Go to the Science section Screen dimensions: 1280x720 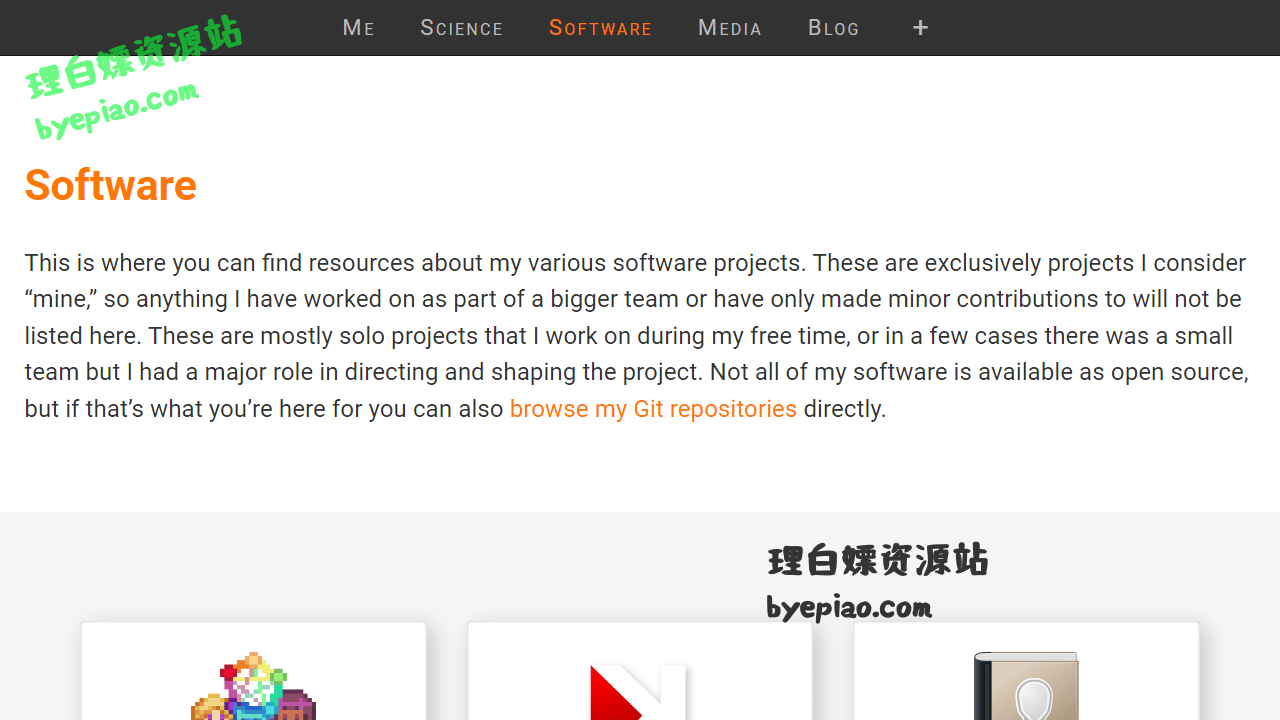461,28
